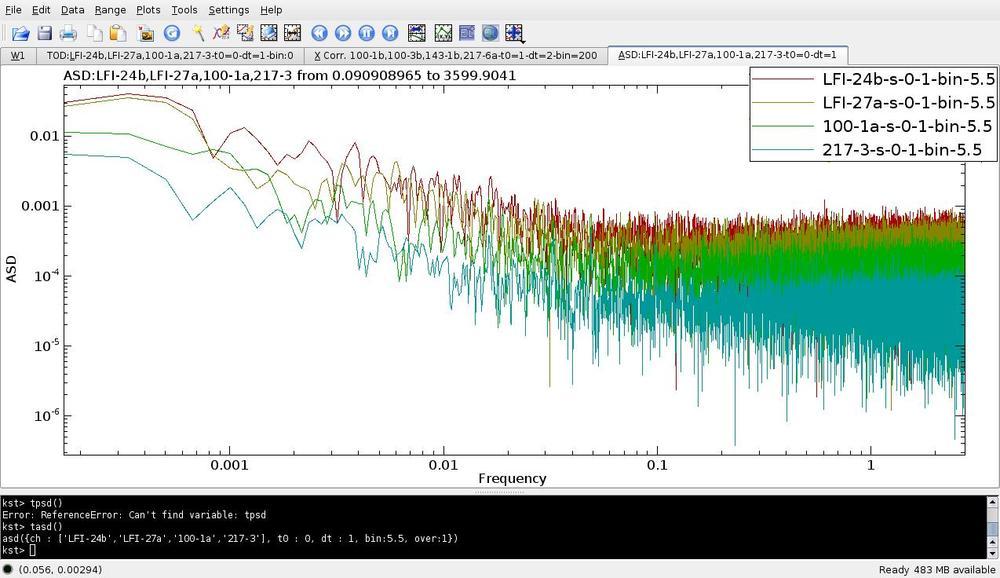Viewport: 1000px width, 578px height.
Task: Click the Print toolbar icon
Action: tap(68, 33)
